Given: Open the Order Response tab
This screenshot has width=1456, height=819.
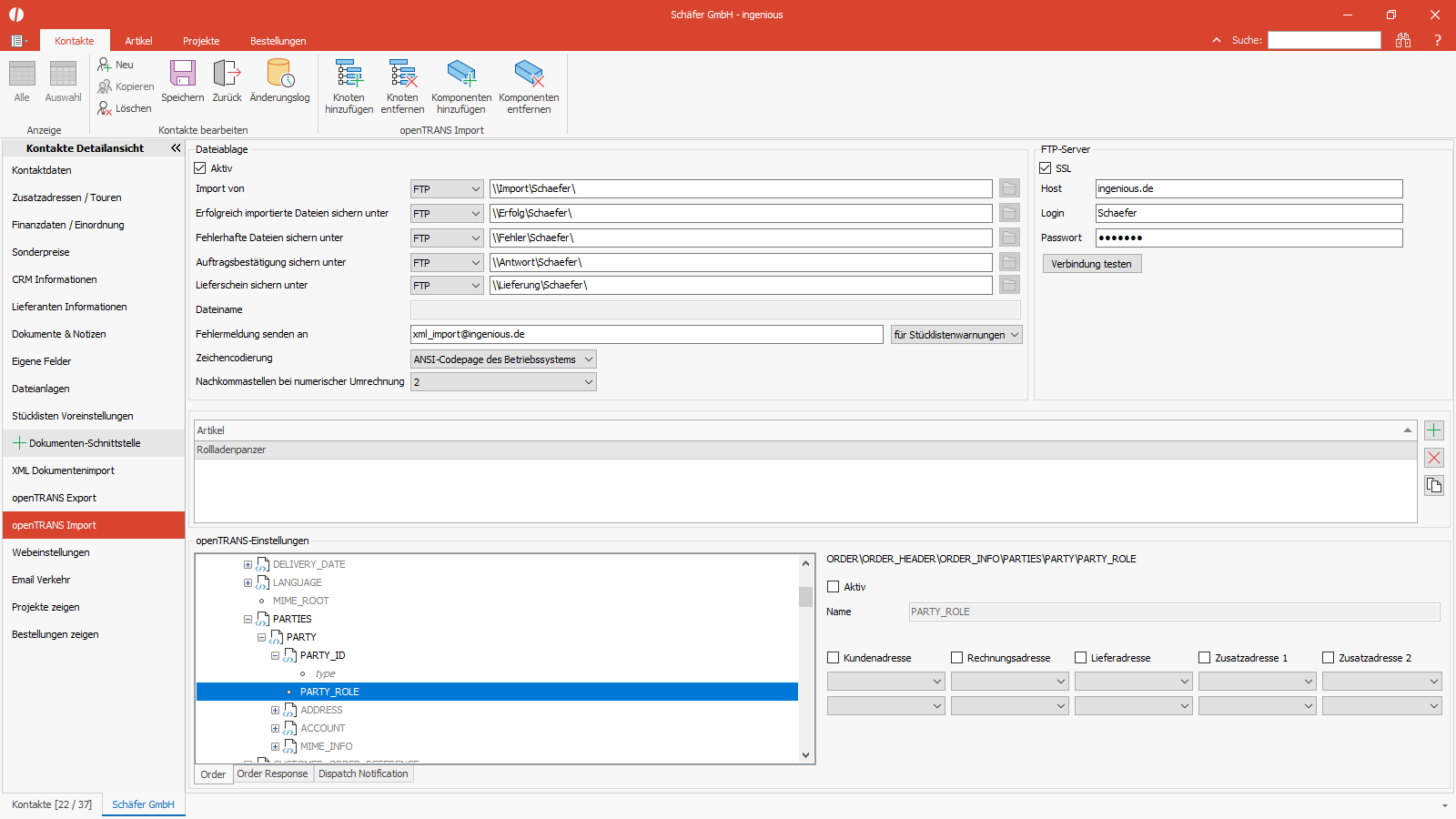Looking at the screenshot, I should click(x=272, y=773).
